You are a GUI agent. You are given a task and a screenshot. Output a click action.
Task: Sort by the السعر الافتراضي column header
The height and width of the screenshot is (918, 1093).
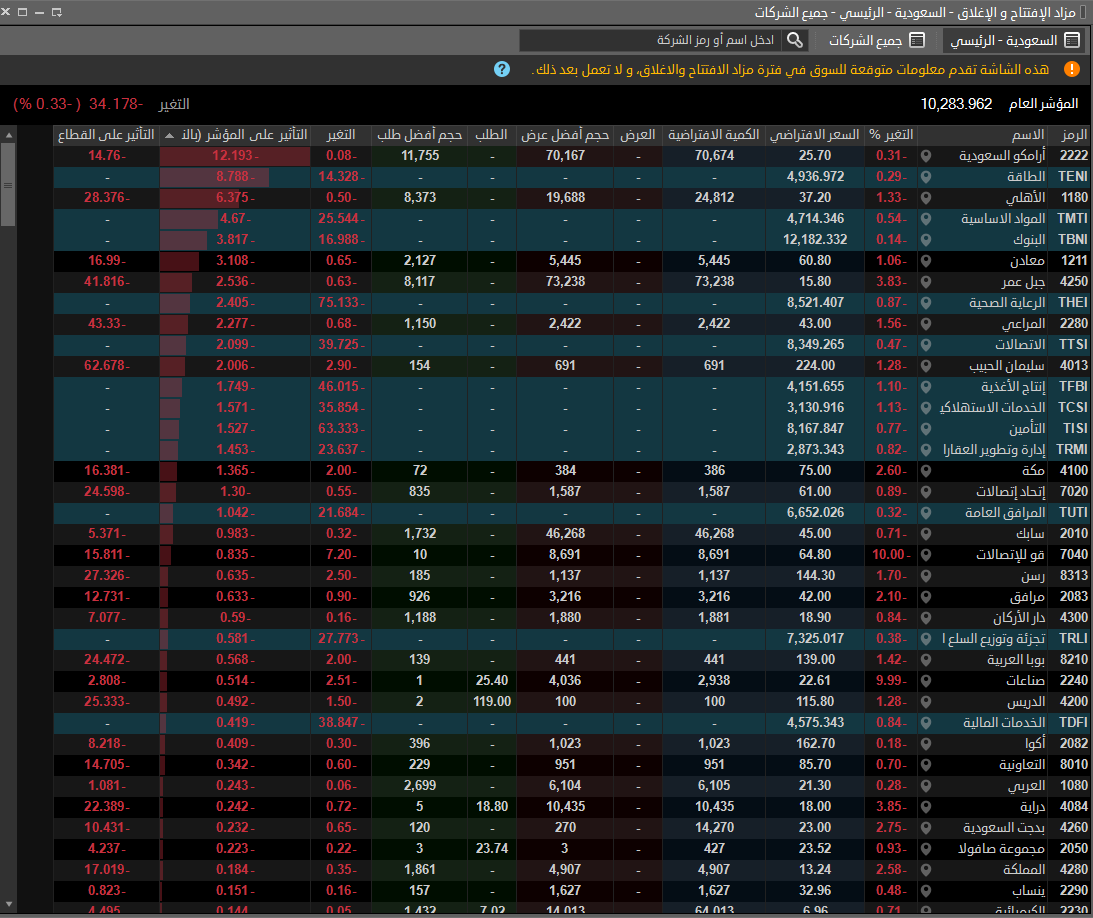click(815, 135)
